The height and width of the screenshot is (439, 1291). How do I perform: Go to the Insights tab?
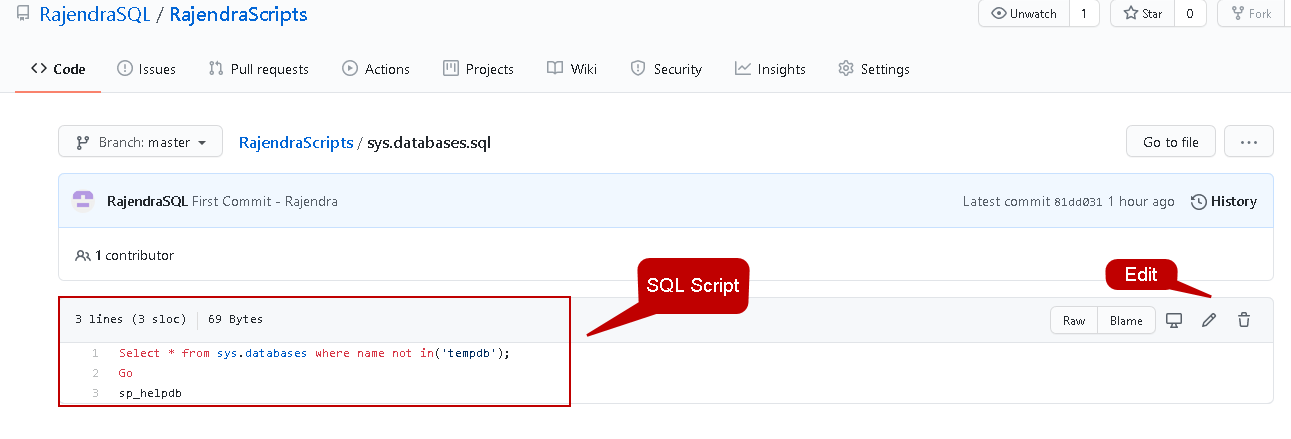tap(770, 69)
